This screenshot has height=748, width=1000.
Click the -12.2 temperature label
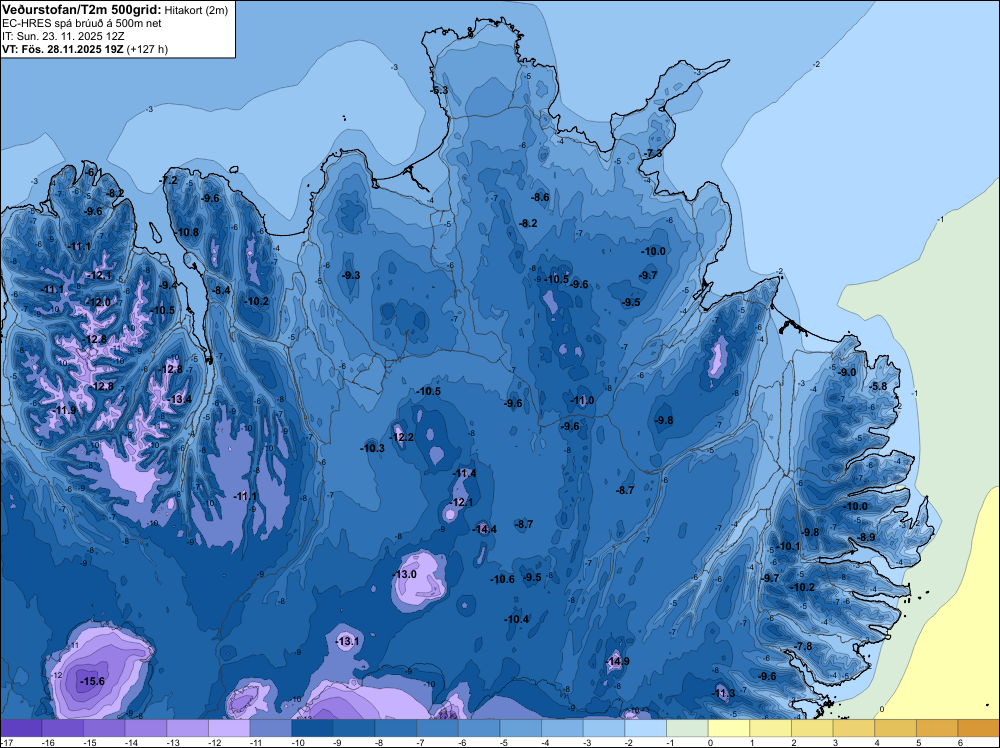(x=402, y=437)
